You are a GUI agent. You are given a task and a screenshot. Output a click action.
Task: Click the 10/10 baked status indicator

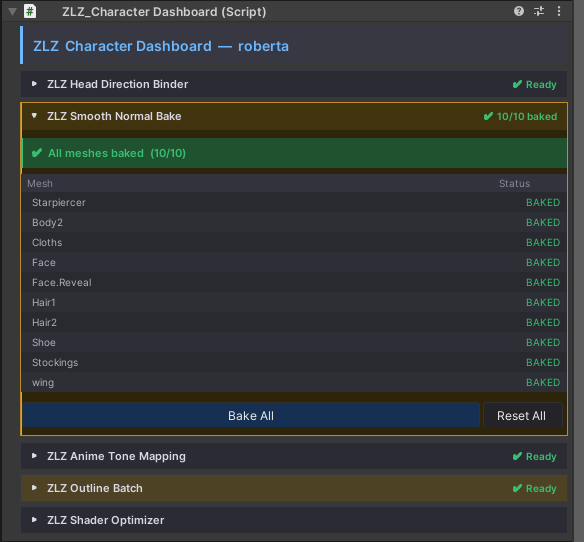[x=520, y=116]
